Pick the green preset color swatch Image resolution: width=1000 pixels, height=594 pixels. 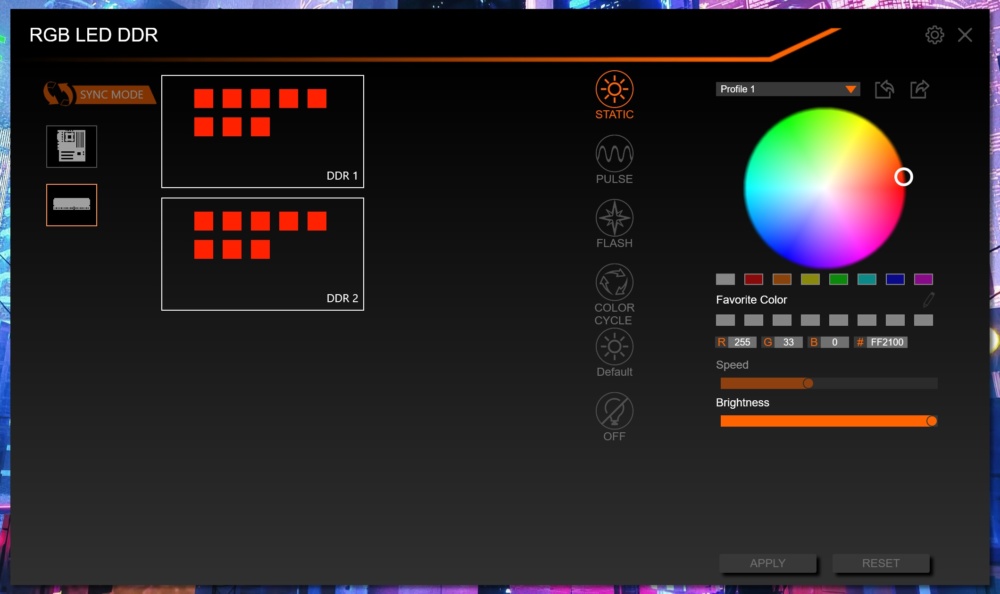[x=838, y=279]
